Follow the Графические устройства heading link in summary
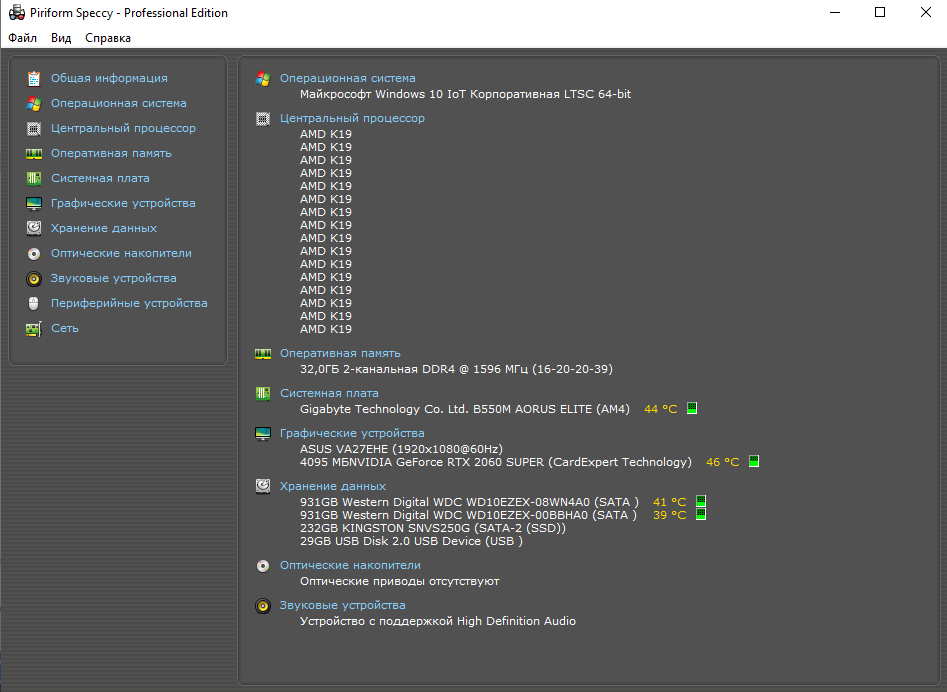 tap(352, 434)
